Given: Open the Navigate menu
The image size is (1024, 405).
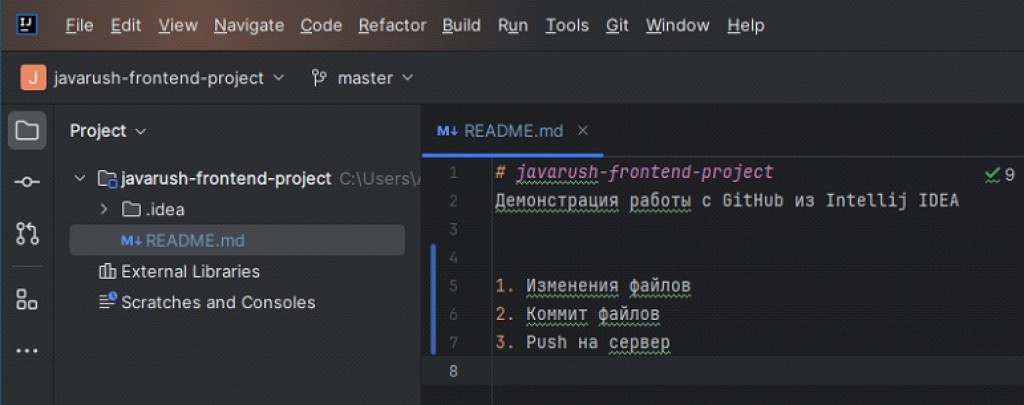Looking at the screenshot, I should (x=249, y=25).
